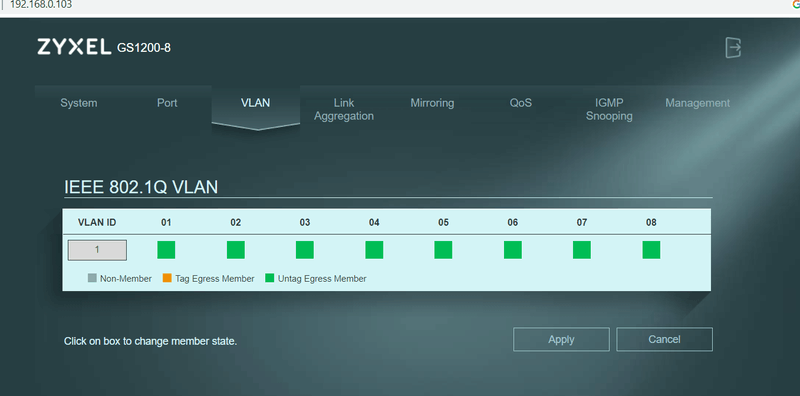800x396 pixels.
Task: Click the gray Non-Member legend swatch
Action: pyautogui.click(x=92, y=278)
